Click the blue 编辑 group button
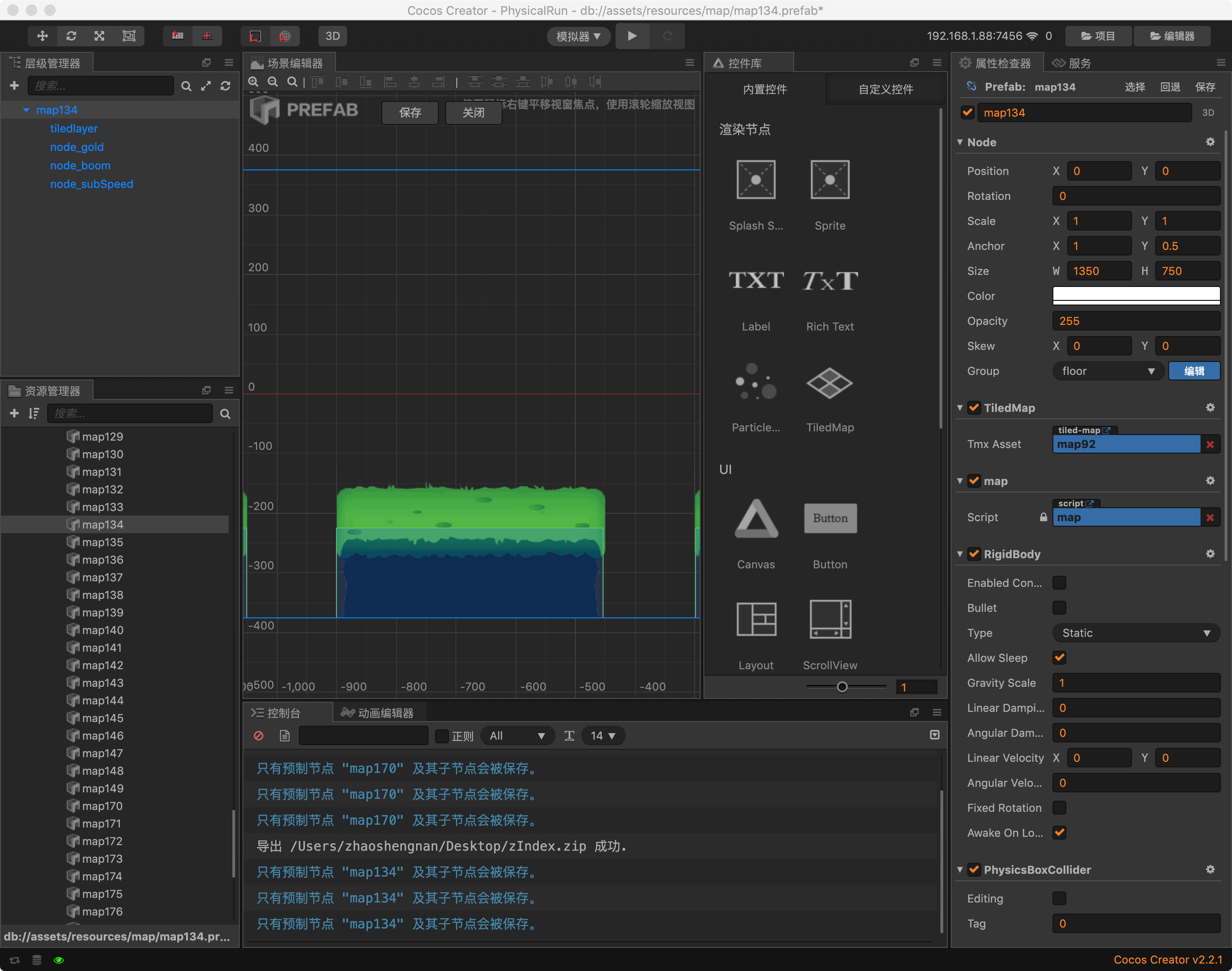This screenshot has height=971, width=1232. pos(1194,371)
